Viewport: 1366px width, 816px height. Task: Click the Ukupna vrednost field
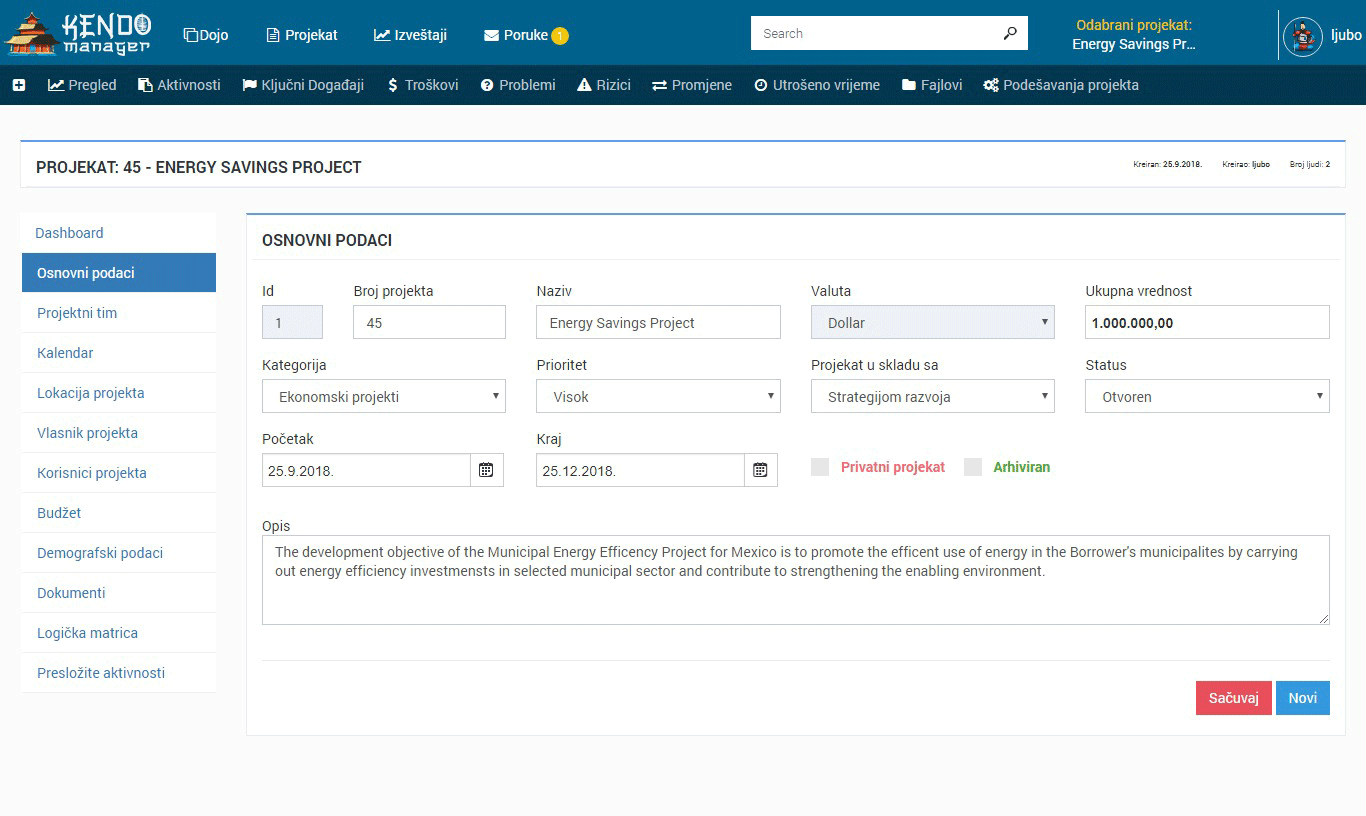pyautogui.click(x=1208, y=322)
